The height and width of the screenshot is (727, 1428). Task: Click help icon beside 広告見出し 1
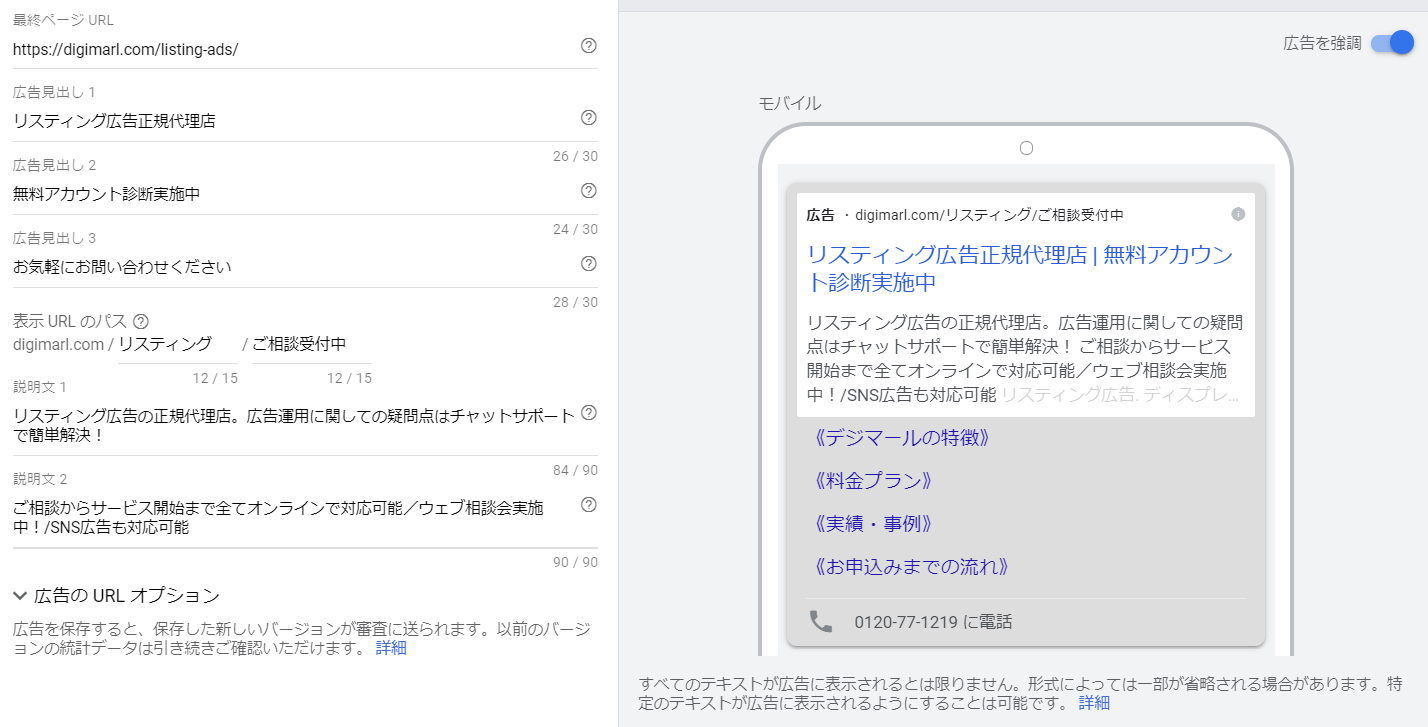(588, 118)
